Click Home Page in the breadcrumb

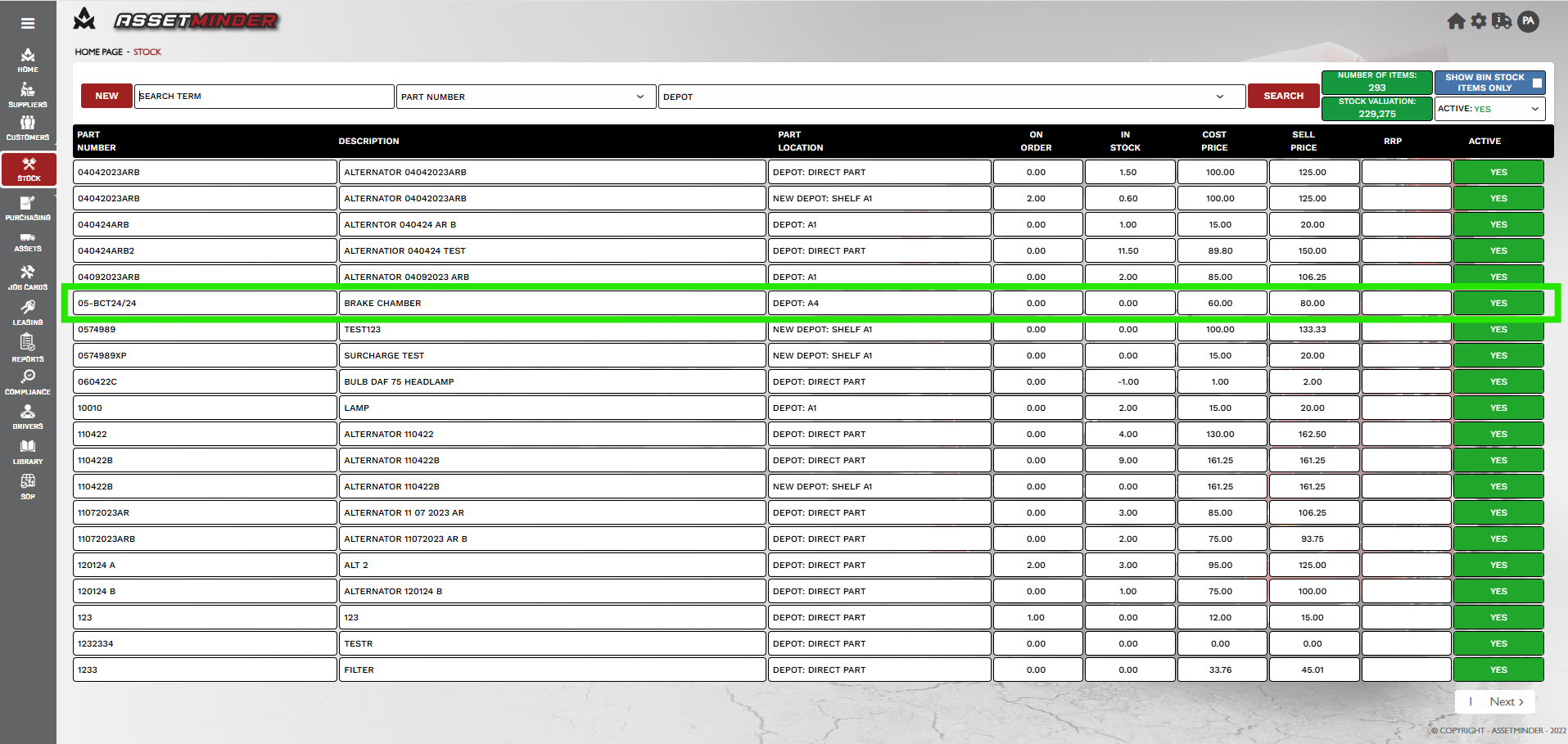(98, 52)
